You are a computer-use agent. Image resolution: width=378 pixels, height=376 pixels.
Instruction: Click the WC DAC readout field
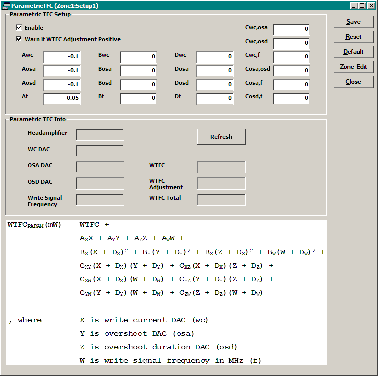coord(100,150)
